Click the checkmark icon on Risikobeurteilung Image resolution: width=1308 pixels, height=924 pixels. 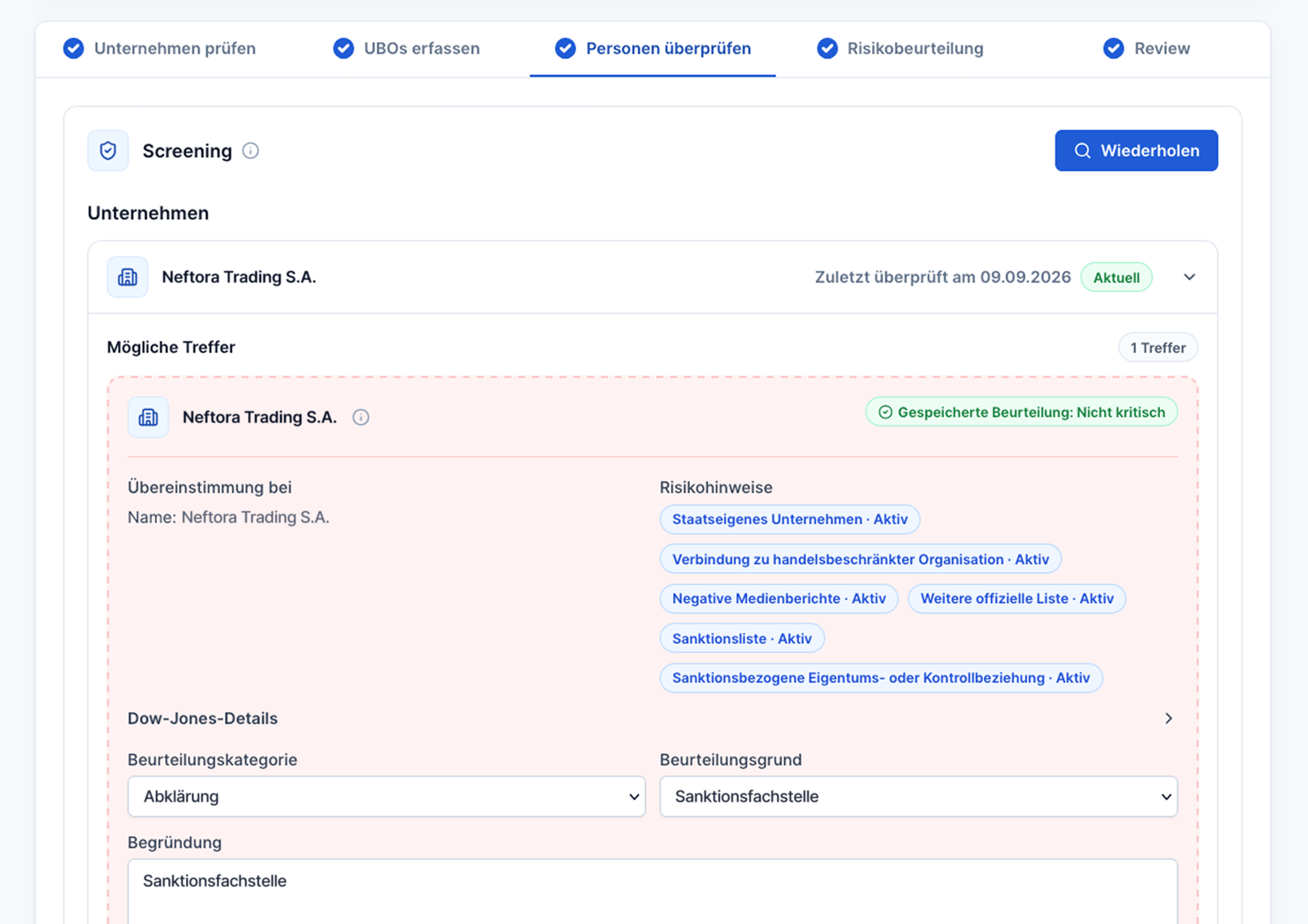point(827,48)
